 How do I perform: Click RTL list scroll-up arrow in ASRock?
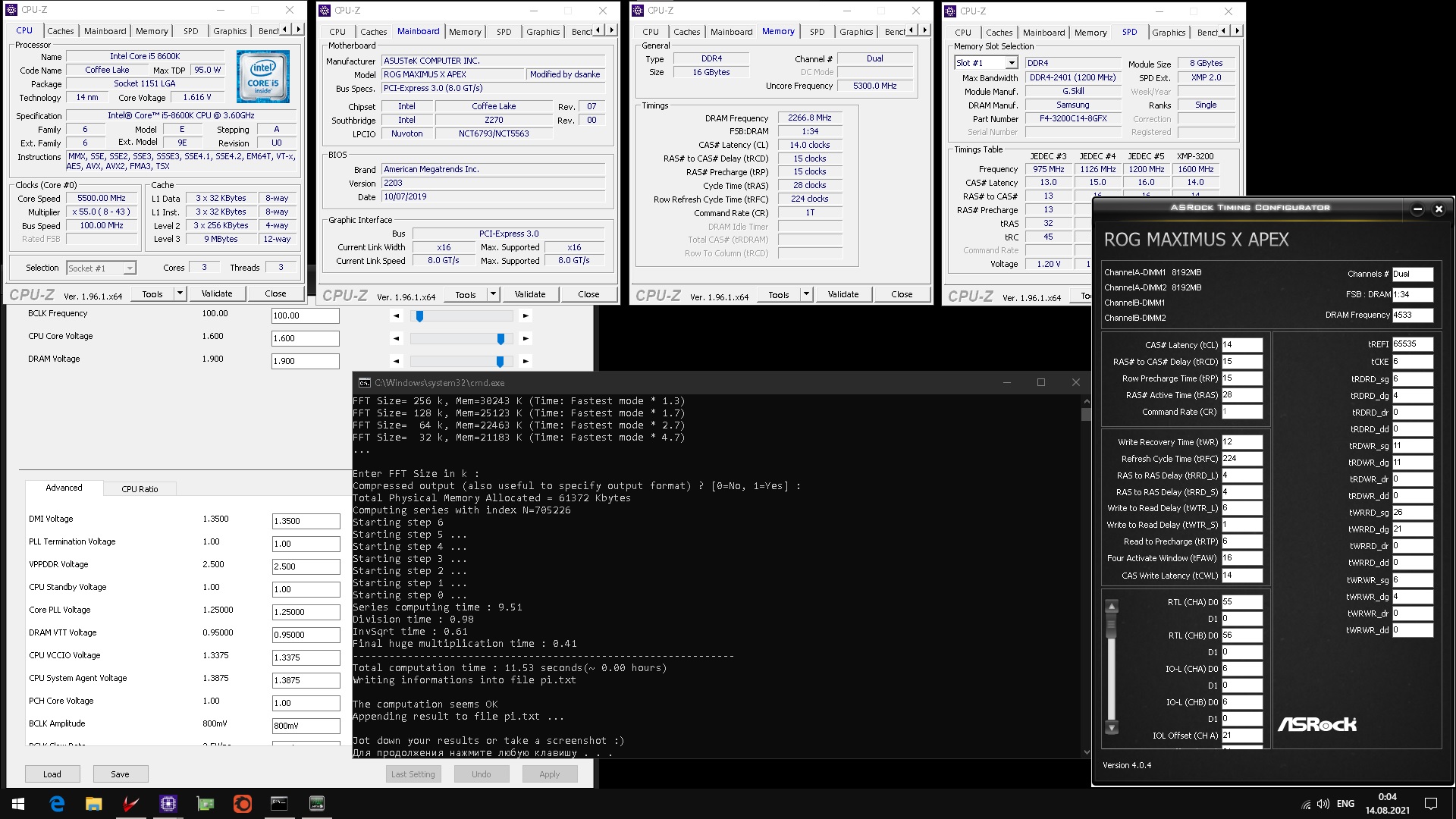pyautogui.click(x=1112, y=606)
